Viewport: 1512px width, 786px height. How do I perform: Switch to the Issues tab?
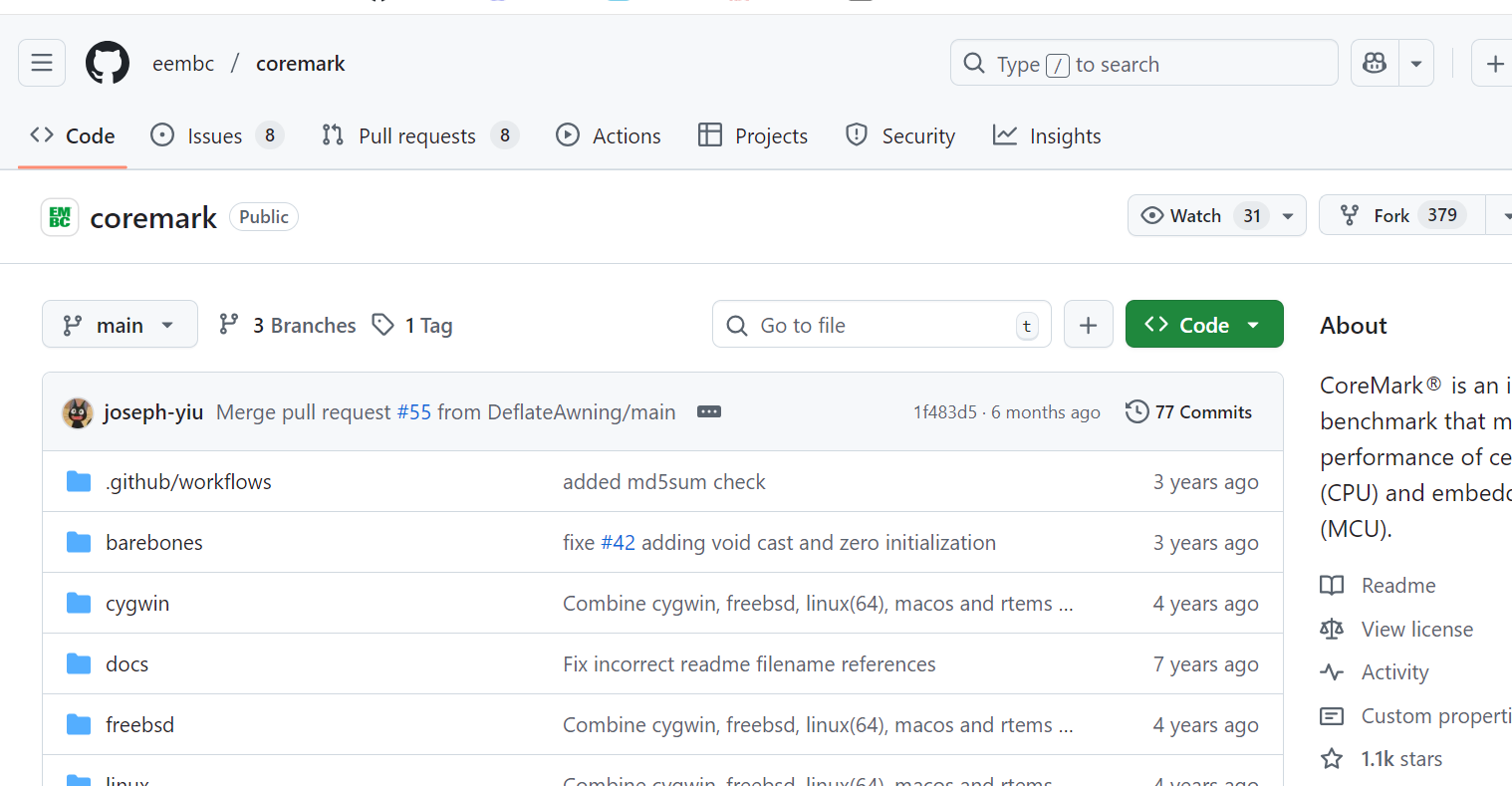click(216, 135)
